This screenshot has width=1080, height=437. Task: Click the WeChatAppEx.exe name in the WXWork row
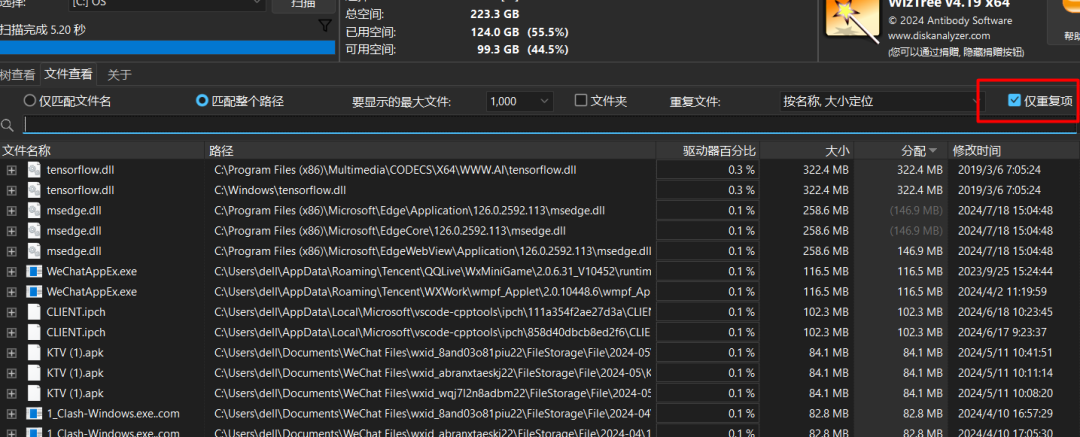pos(92,292)
